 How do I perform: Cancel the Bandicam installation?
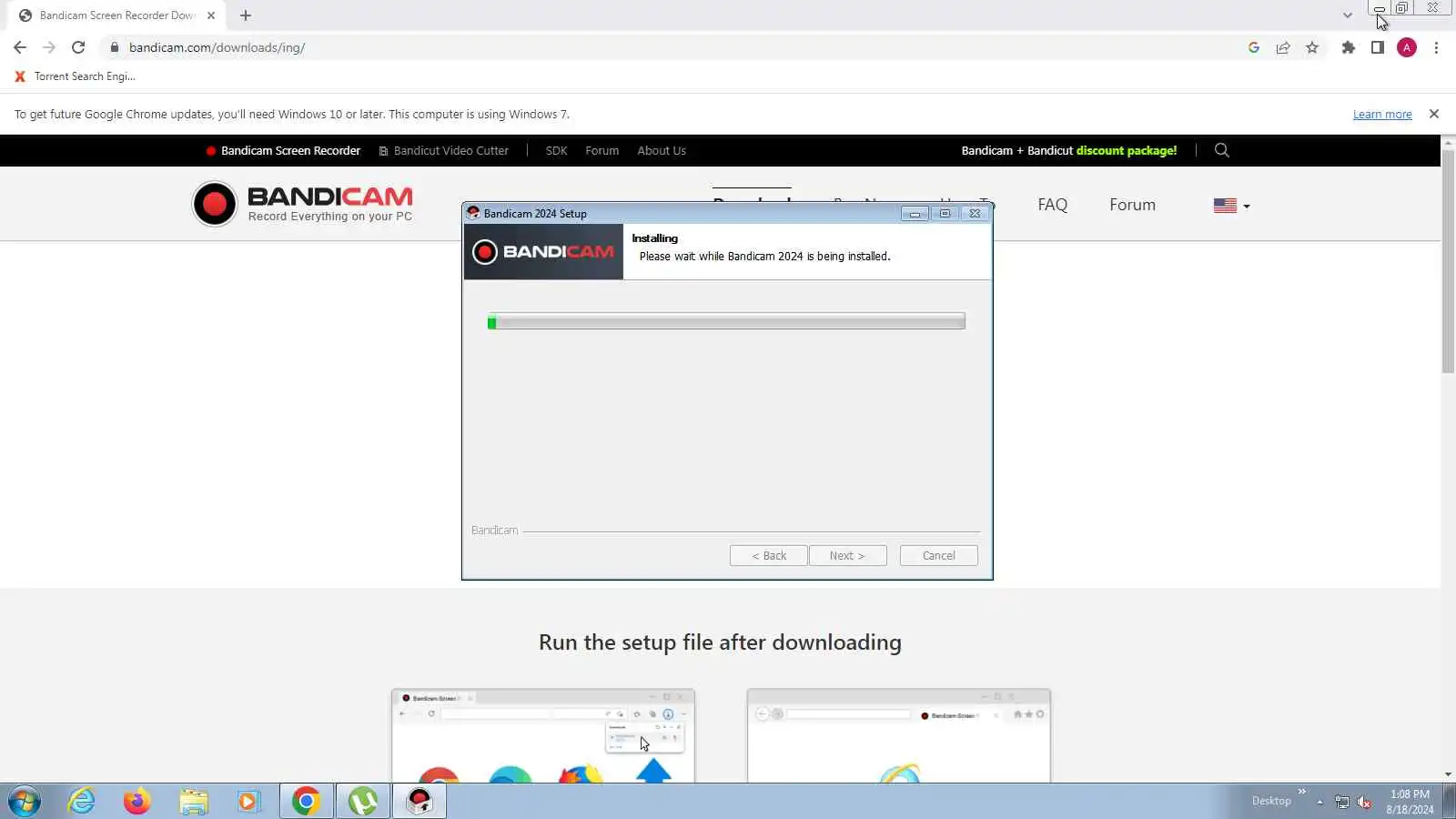938,555
